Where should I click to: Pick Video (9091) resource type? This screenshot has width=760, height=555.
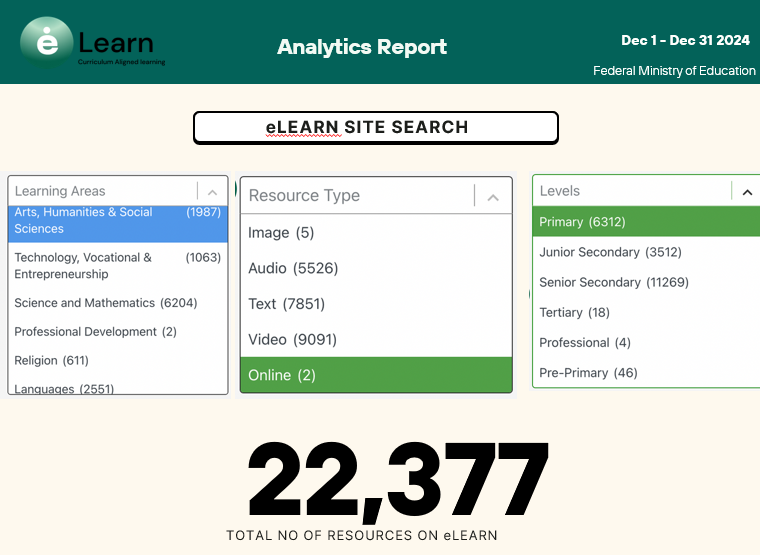pyautogui.click(x=376, y=339)
